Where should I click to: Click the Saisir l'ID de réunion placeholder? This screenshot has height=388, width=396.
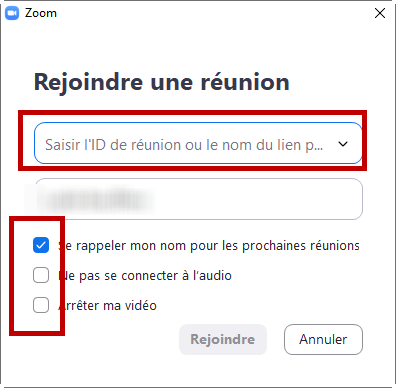point(184,145)
